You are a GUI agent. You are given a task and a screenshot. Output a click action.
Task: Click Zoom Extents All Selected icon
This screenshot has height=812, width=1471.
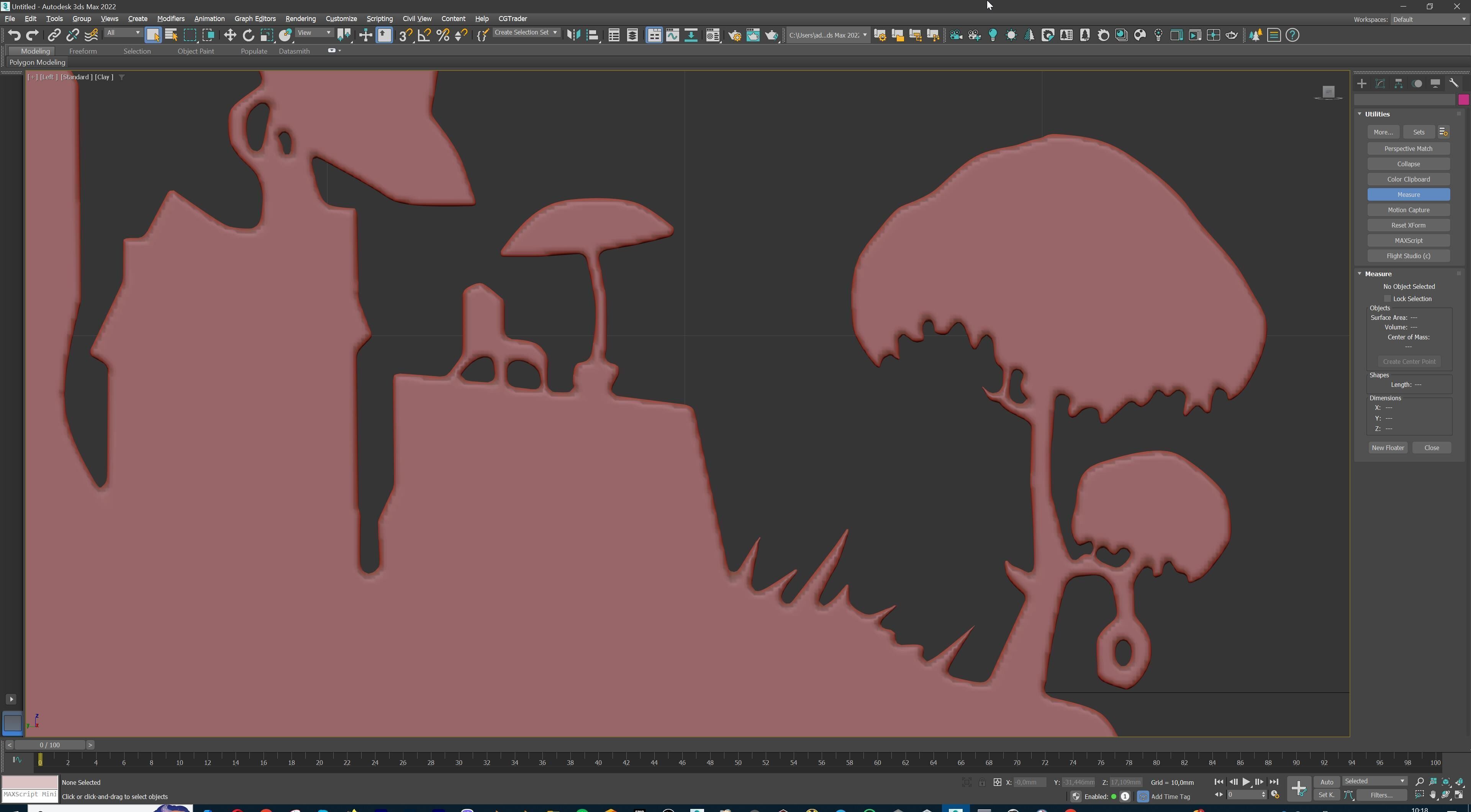(1459, 782)
